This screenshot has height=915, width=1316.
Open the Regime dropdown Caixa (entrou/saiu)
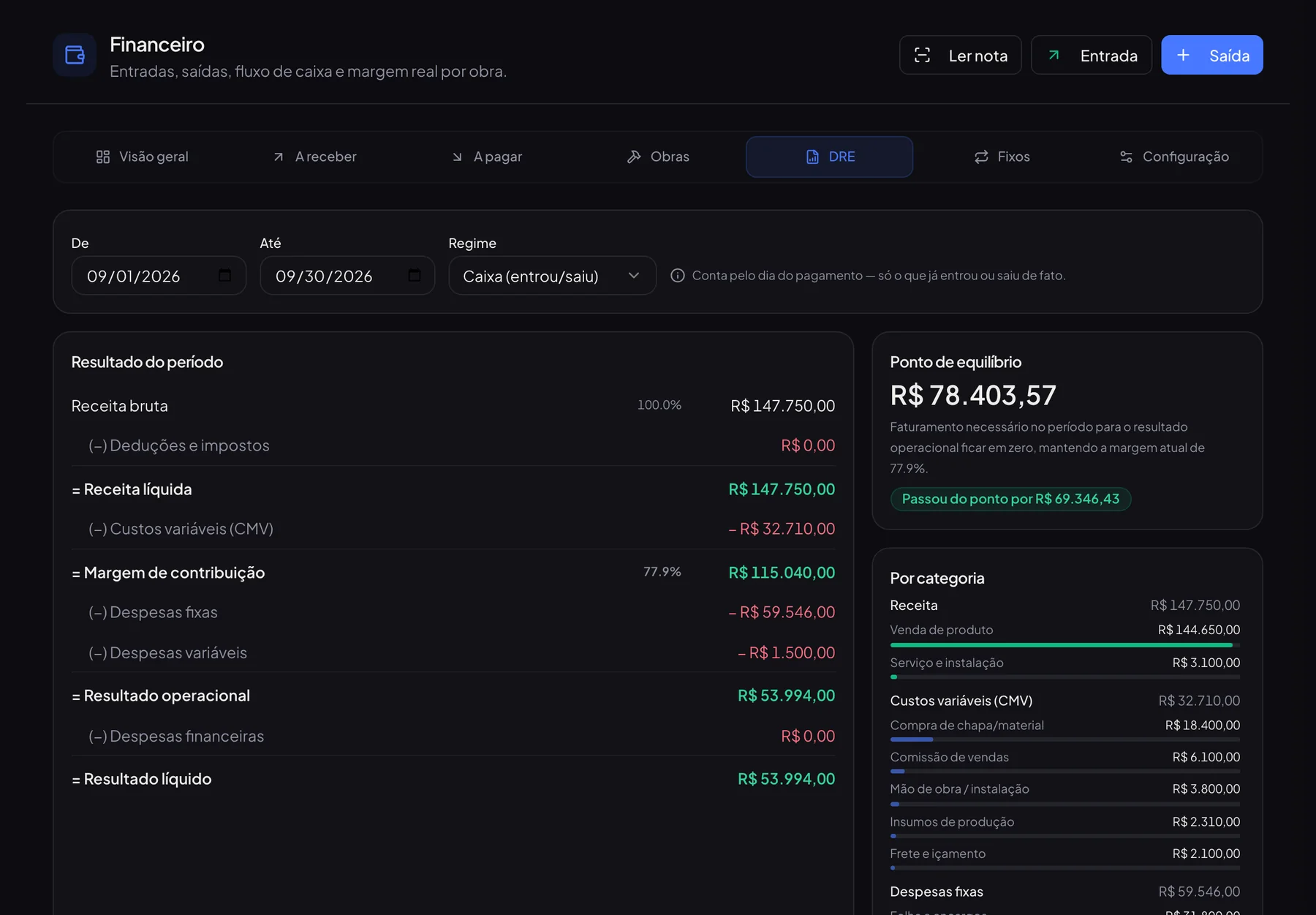tap(552, 276)
